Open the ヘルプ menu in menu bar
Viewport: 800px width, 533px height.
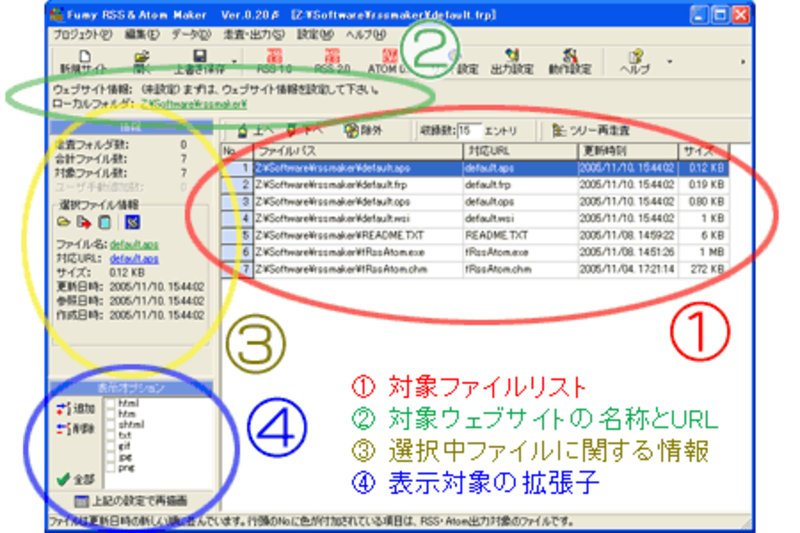point(365,35)
